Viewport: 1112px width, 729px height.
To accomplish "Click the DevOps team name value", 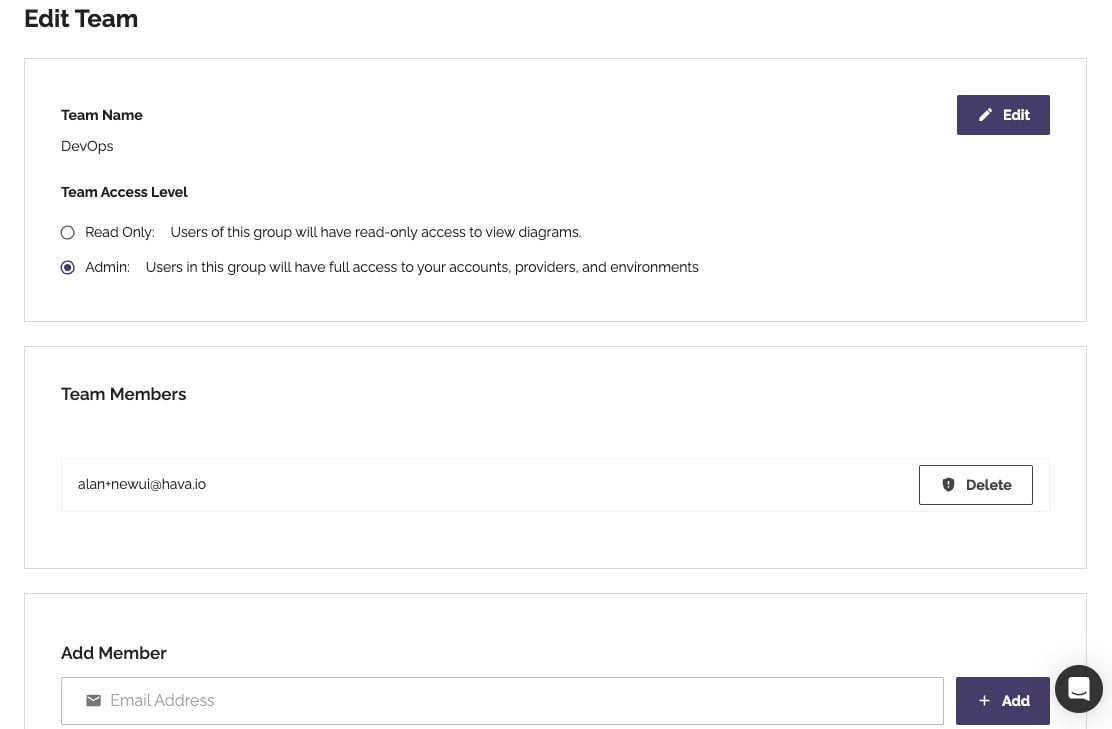I will (x=87, y=146).
